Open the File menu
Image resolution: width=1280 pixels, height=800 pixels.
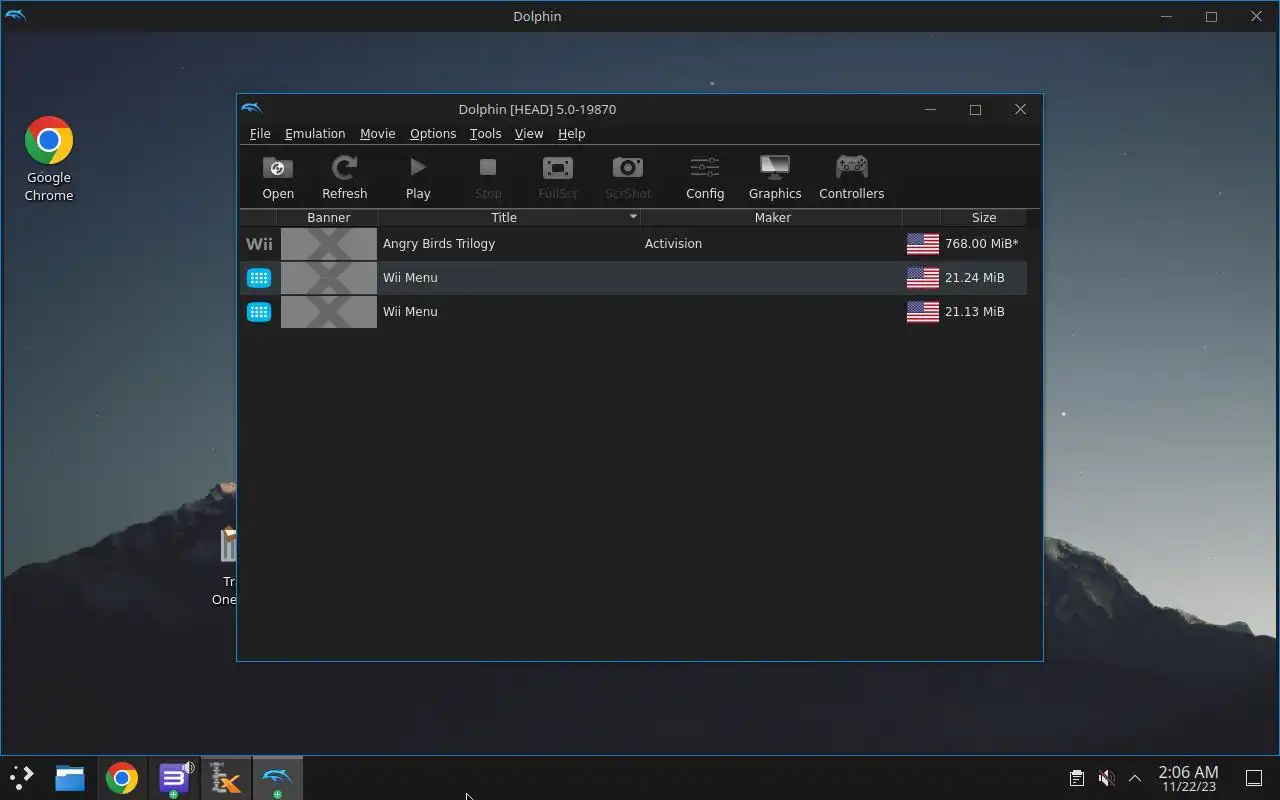260,134
